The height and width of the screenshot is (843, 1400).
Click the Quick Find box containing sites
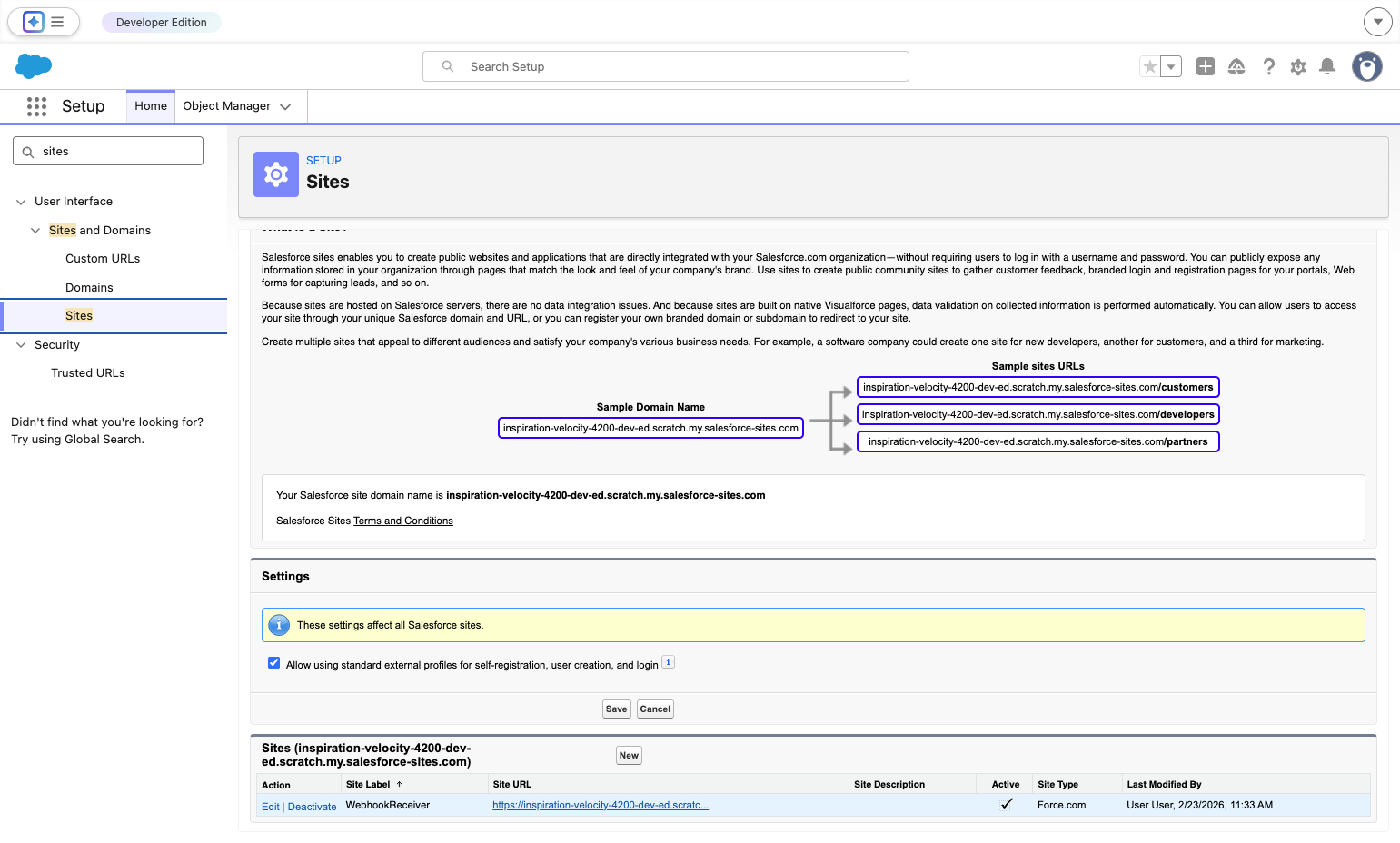tap(108, 151)
